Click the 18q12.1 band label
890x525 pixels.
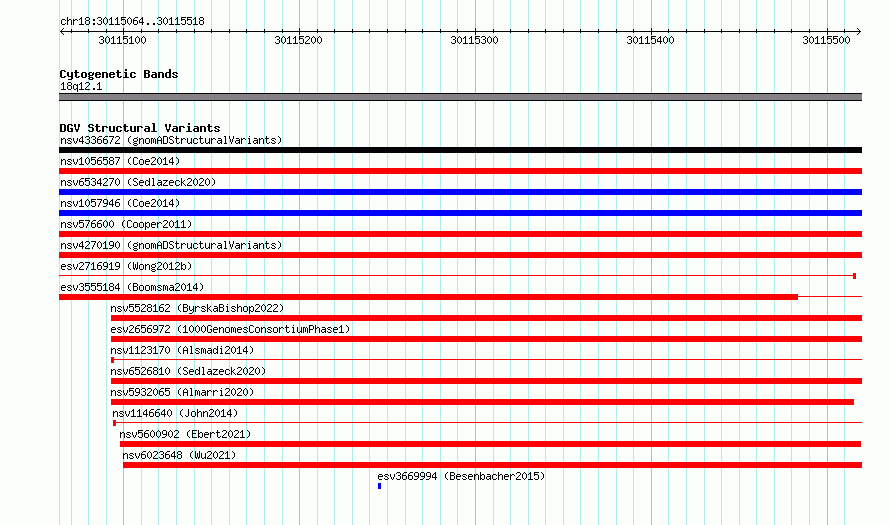coord(81,86)
